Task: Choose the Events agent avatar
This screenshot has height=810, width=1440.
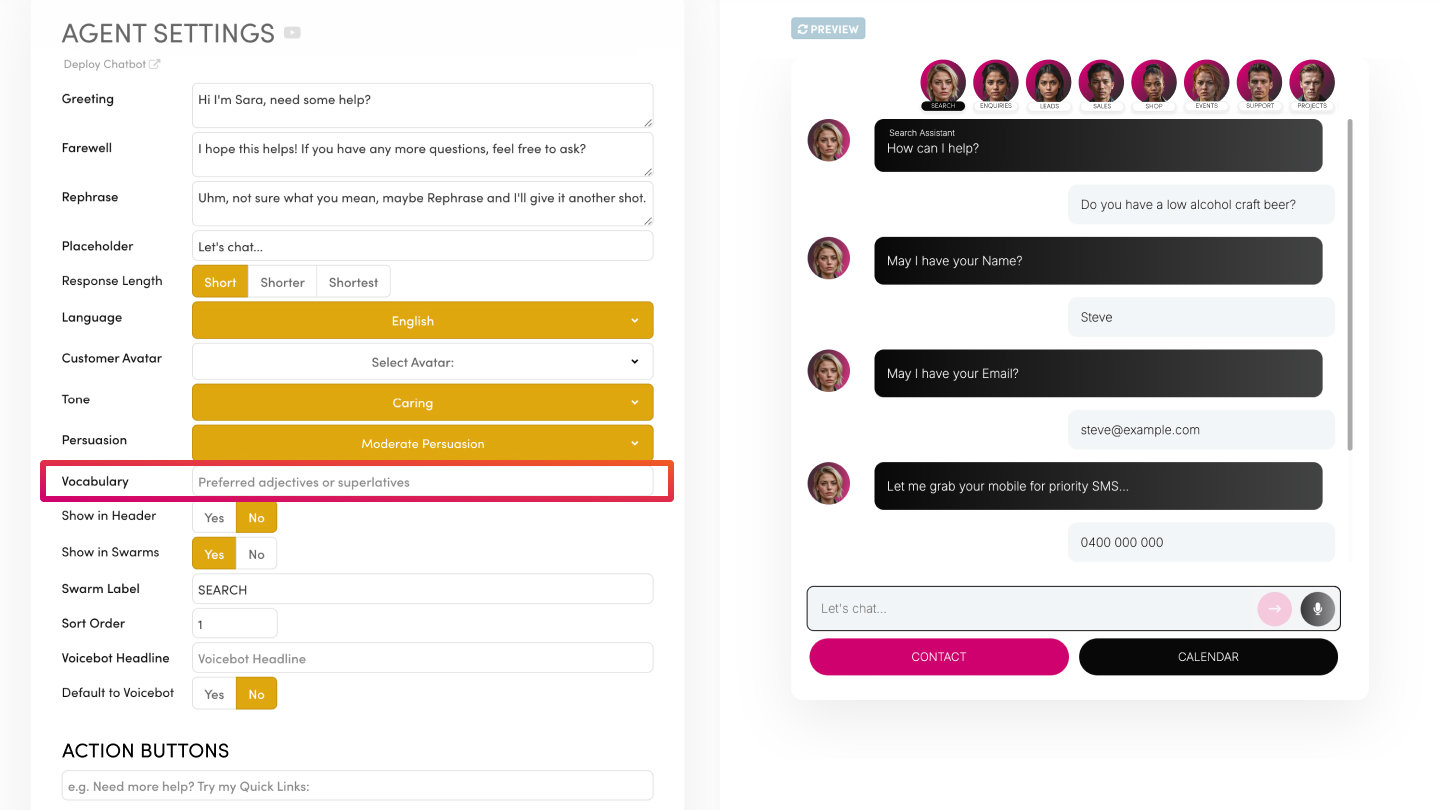Action: point(1206,82)
